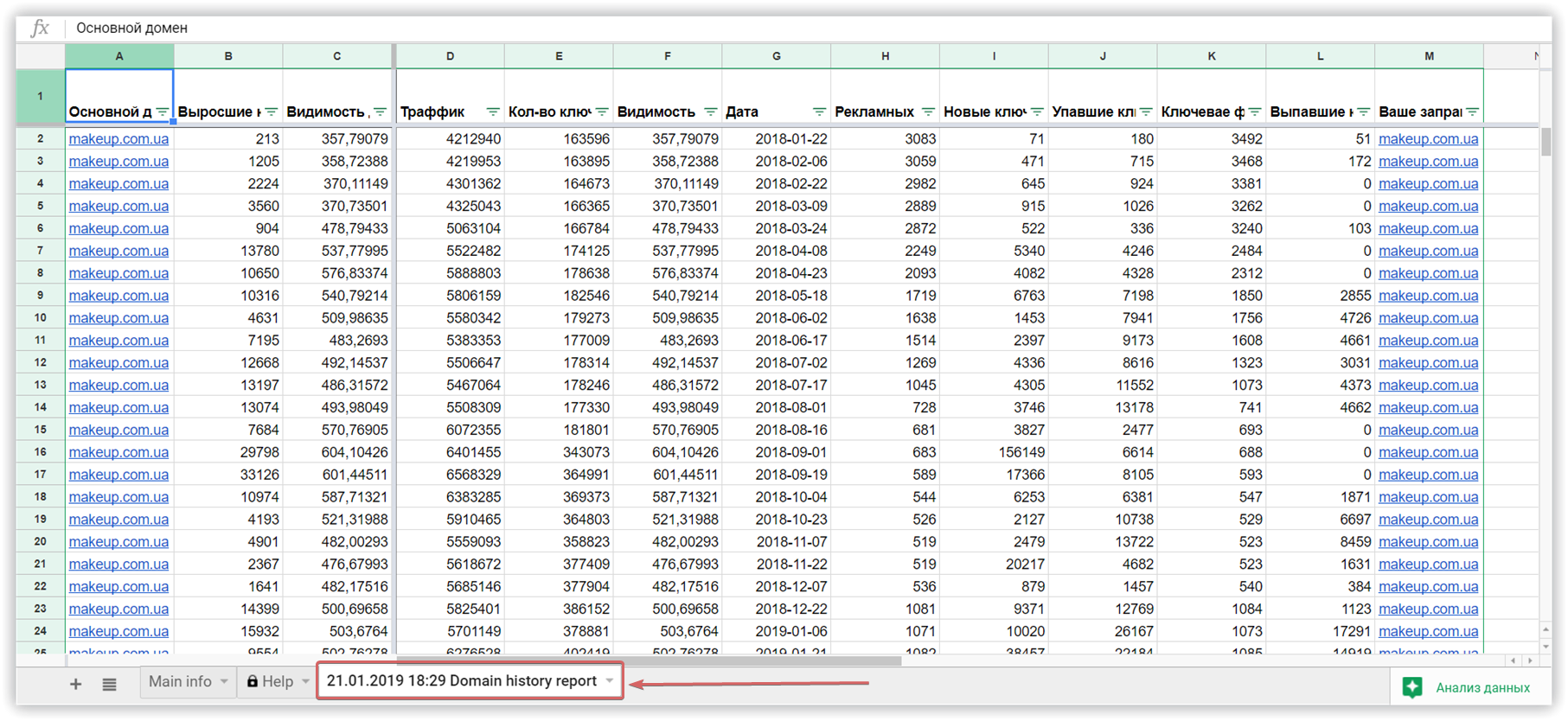
Task: Open filter for Новые ключ column
Action: pyautogui.click(x=1037, y=112)
